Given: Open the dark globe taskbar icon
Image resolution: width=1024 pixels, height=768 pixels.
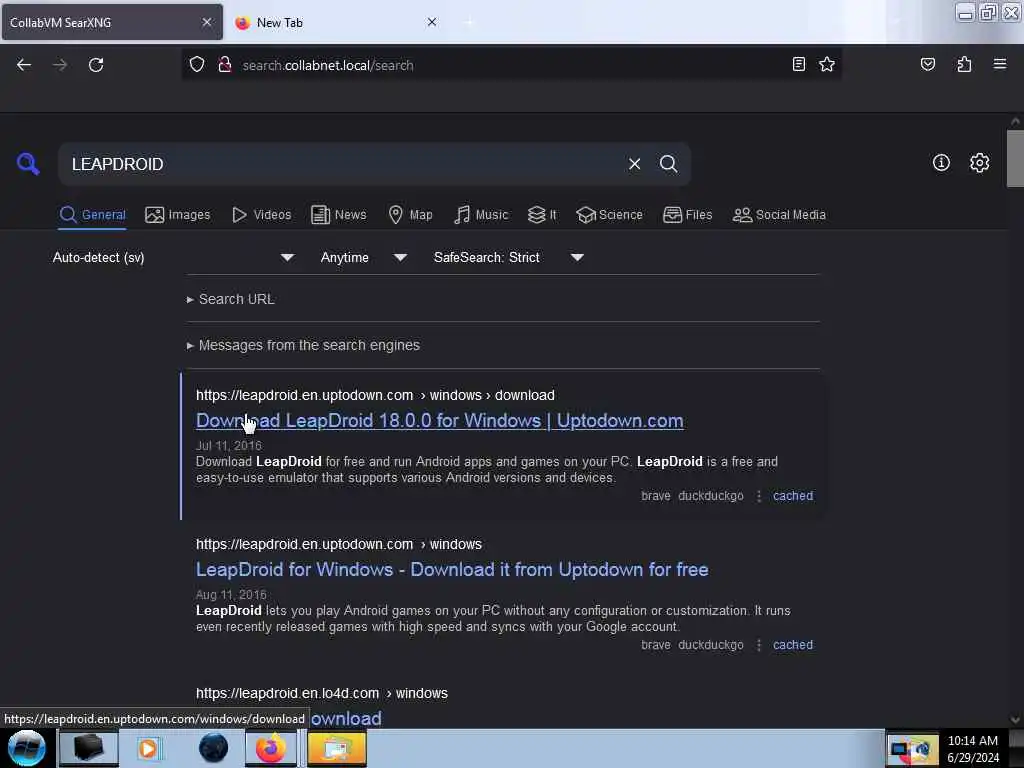Looking at the screenshot, I should tap(214, 748).
